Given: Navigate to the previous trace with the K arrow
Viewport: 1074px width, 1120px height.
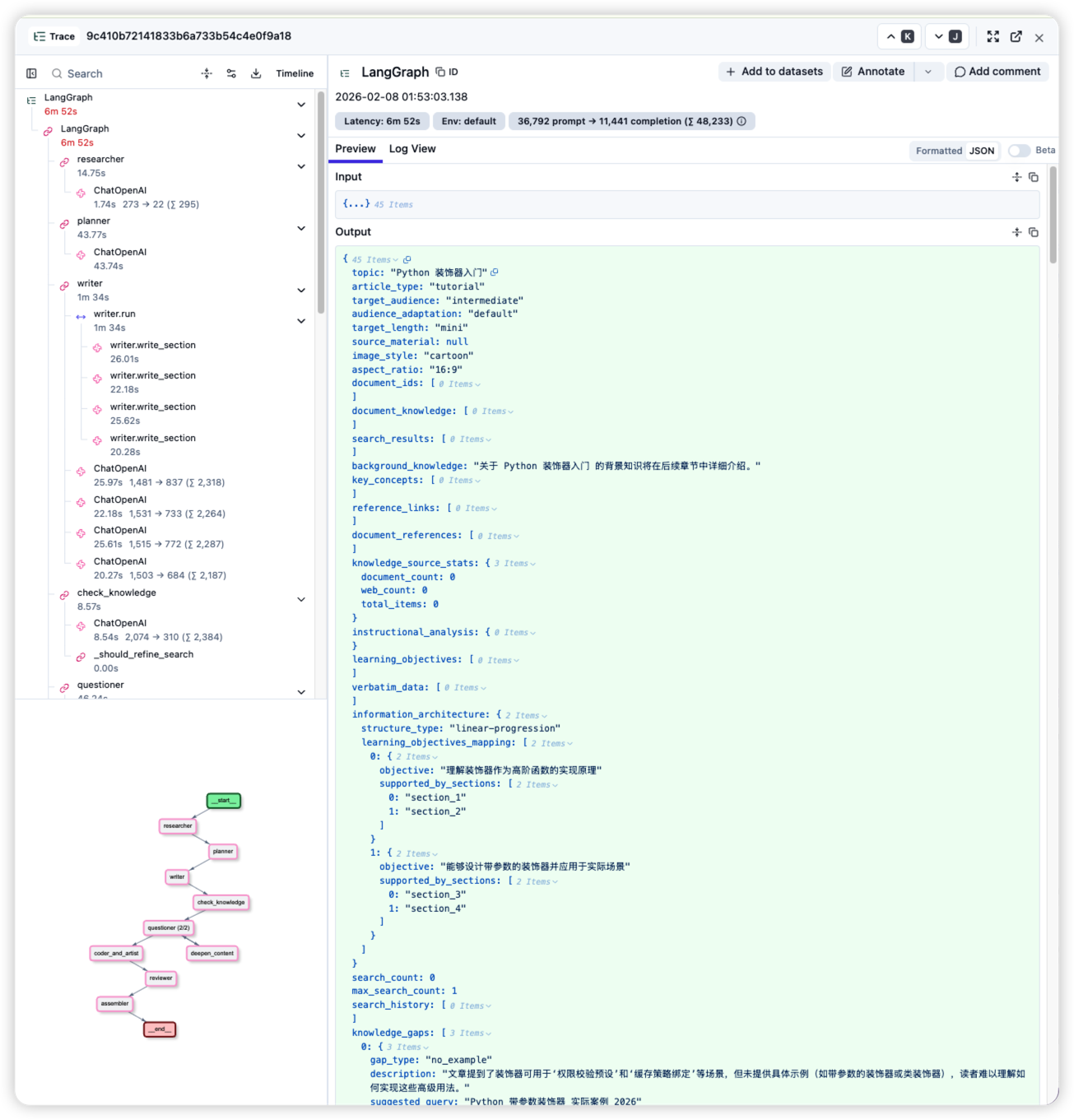Looking at the screenshot, I should pyautogui.click(x=900, y=37).
